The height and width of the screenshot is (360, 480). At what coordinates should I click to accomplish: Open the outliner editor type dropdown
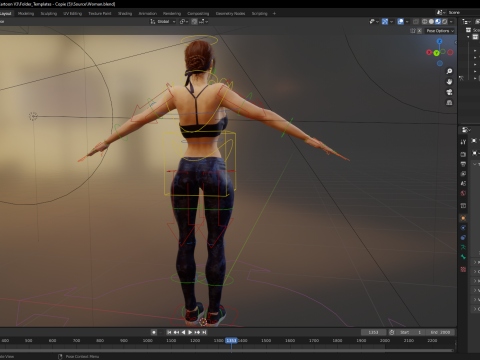(x=466, y=21)
